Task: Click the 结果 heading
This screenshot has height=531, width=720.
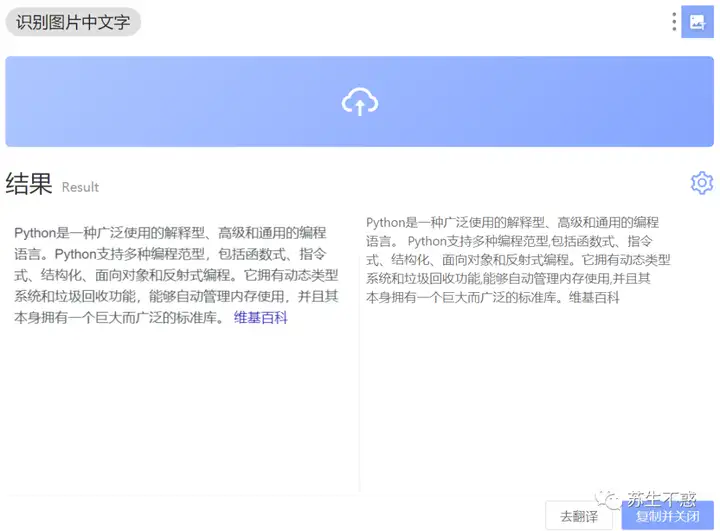Action: pyautogui.click(x=28, y=184)
